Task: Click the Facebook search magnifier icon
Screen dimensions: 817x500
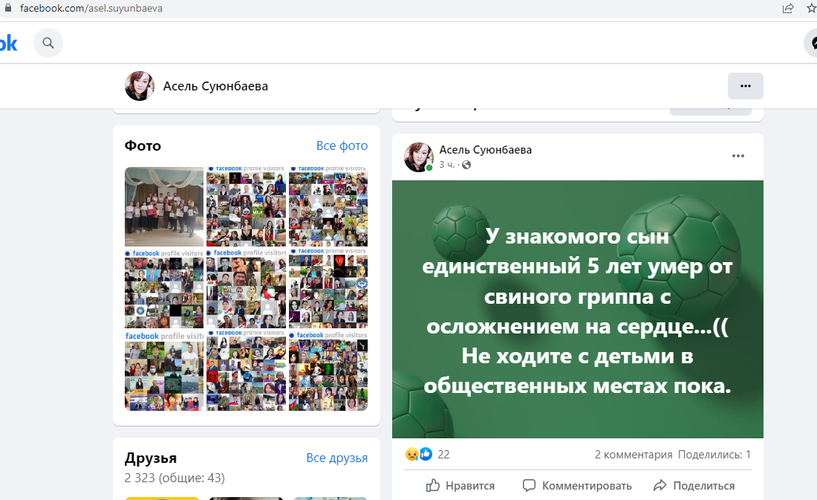Action: click(x=47, y=43)
